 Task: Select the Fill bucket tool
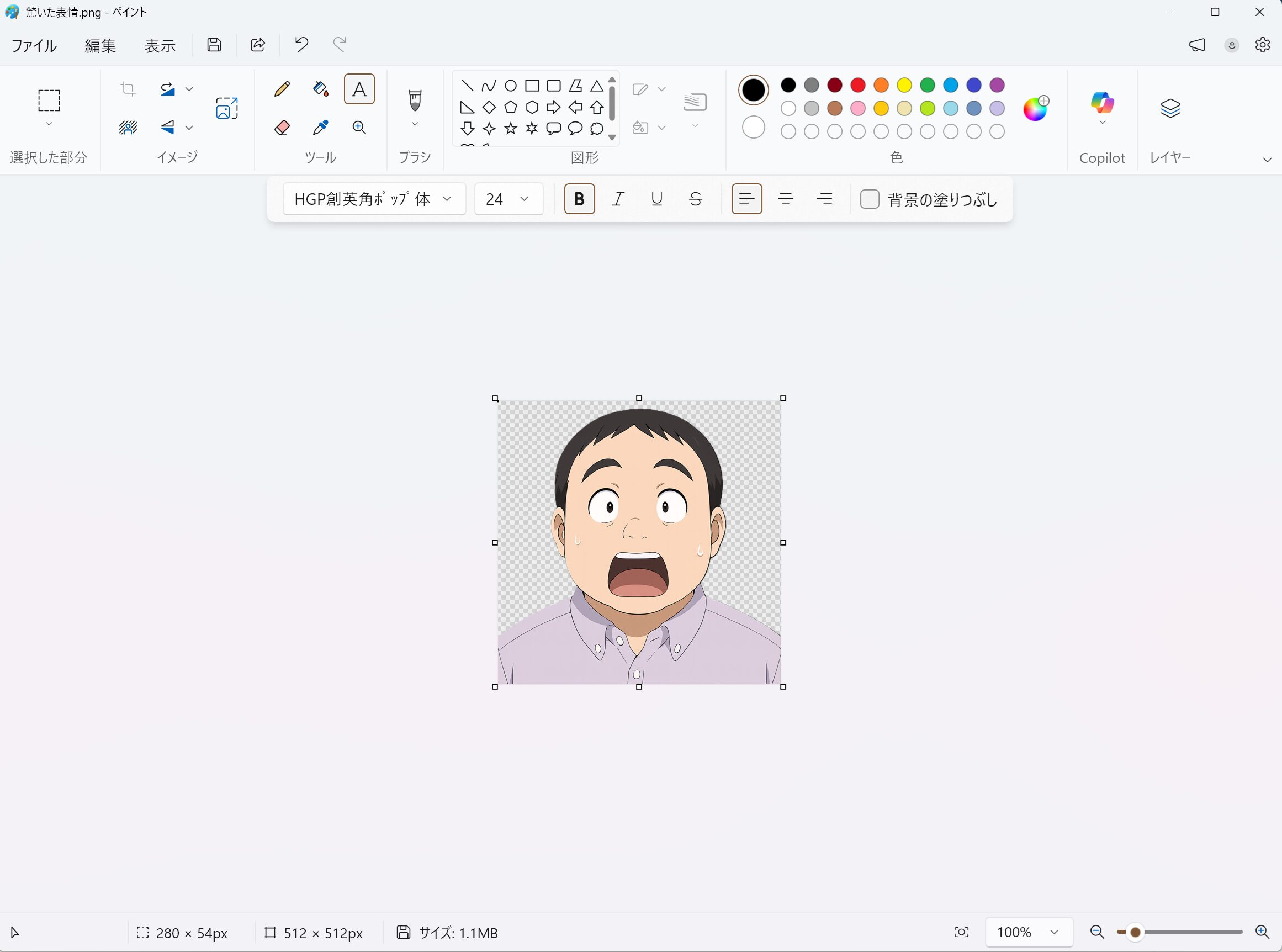pos(320,89)
